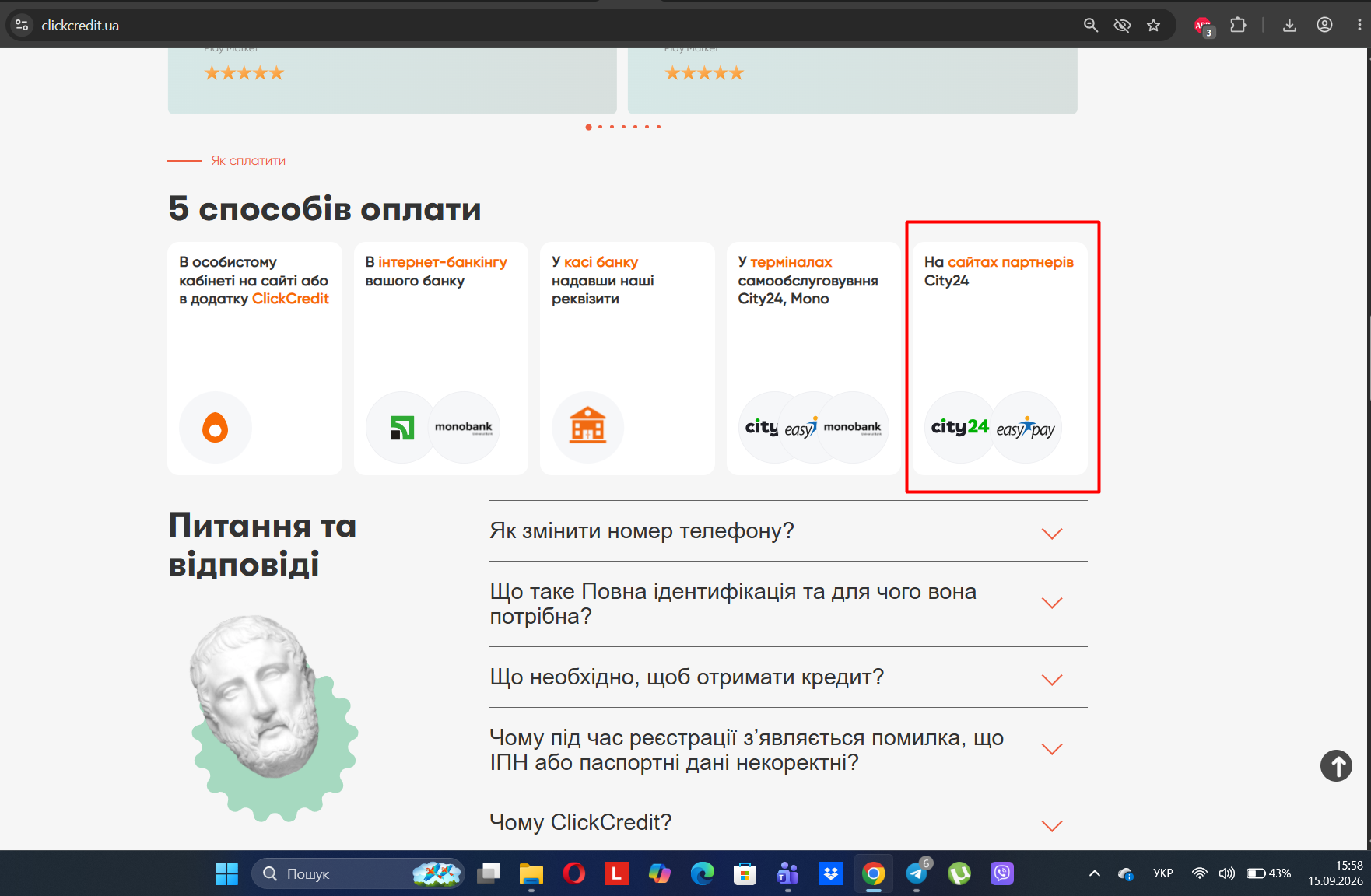This screenshot has width=1371, height=896.
Task: Click the city24 logo in partners card
Action: [x=959, y=427]
